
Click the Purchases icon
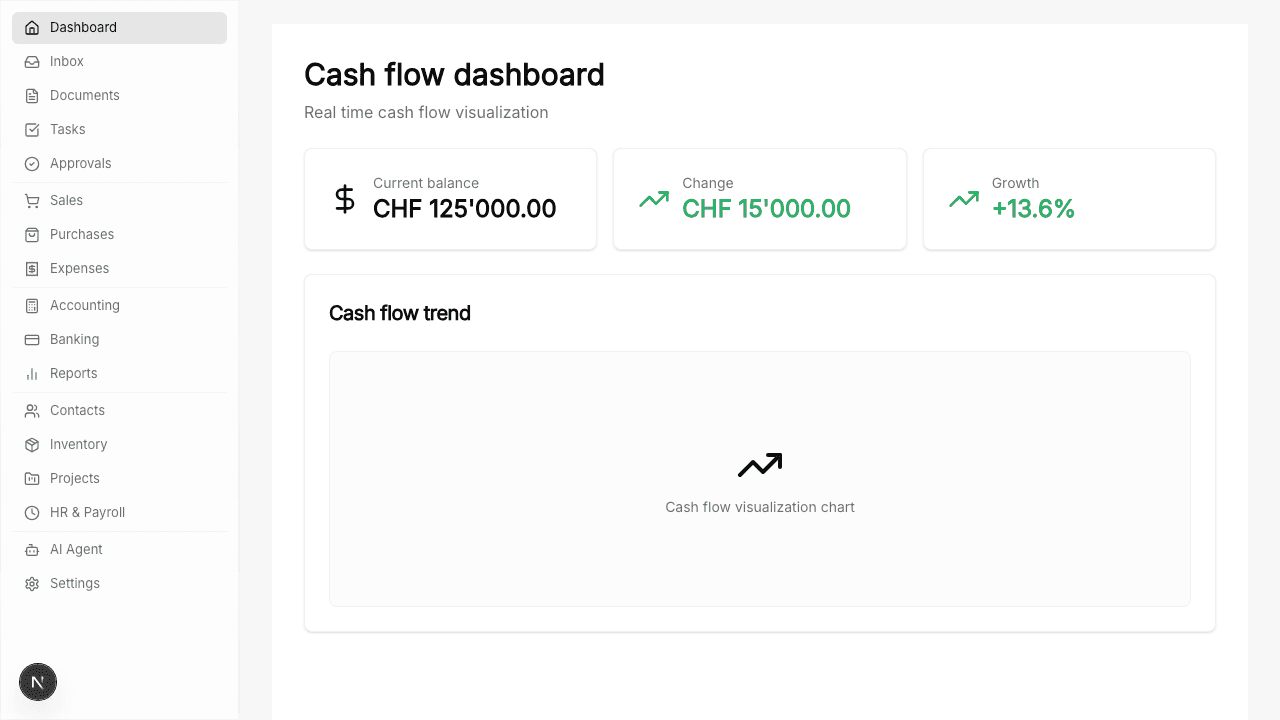pyautogui.click(x=33, y=234)
